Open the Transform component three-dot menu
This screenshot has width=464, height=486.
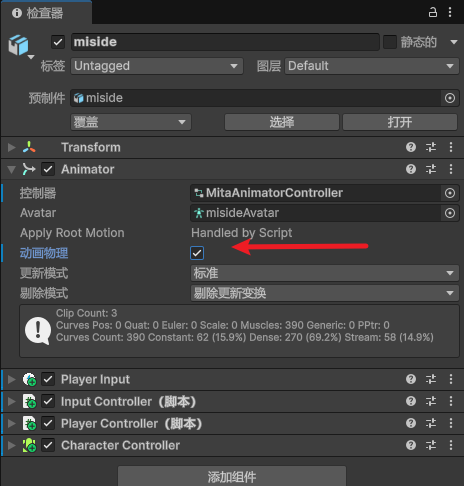451,147
